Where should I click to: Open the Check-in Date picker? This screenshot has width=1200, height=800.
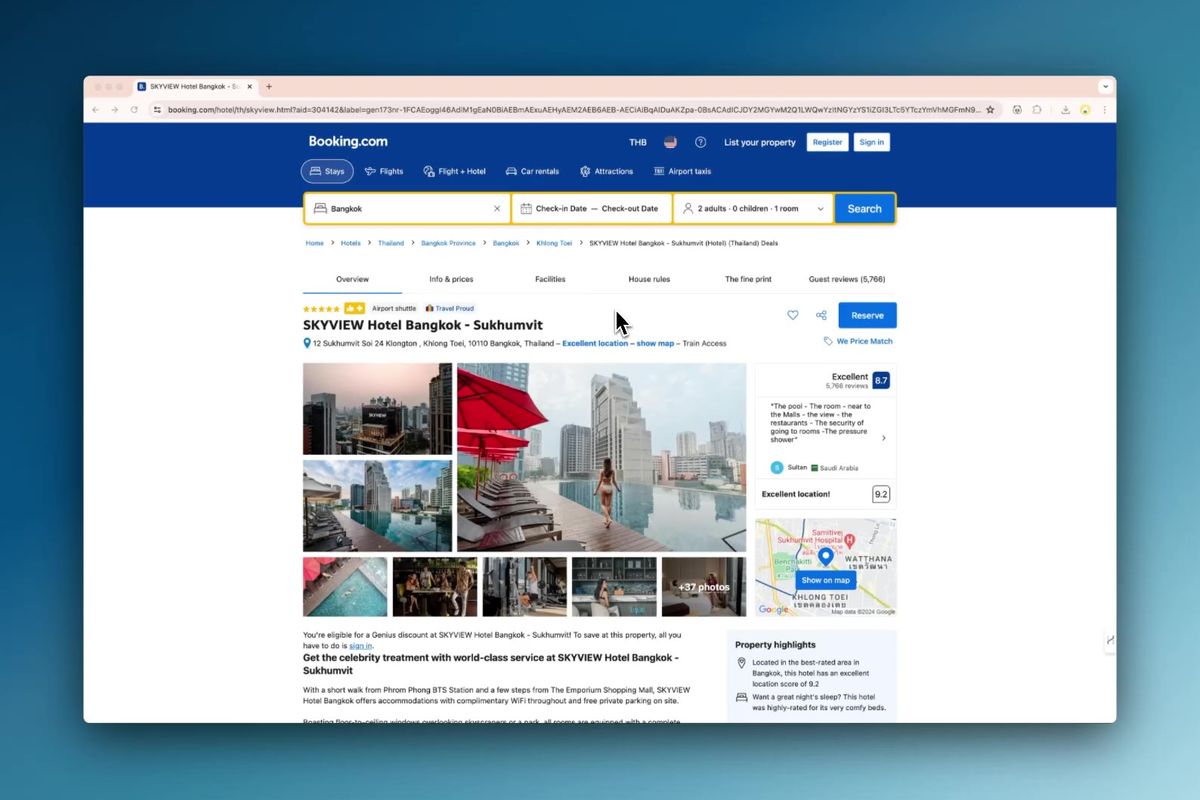[x=561, y=209]
